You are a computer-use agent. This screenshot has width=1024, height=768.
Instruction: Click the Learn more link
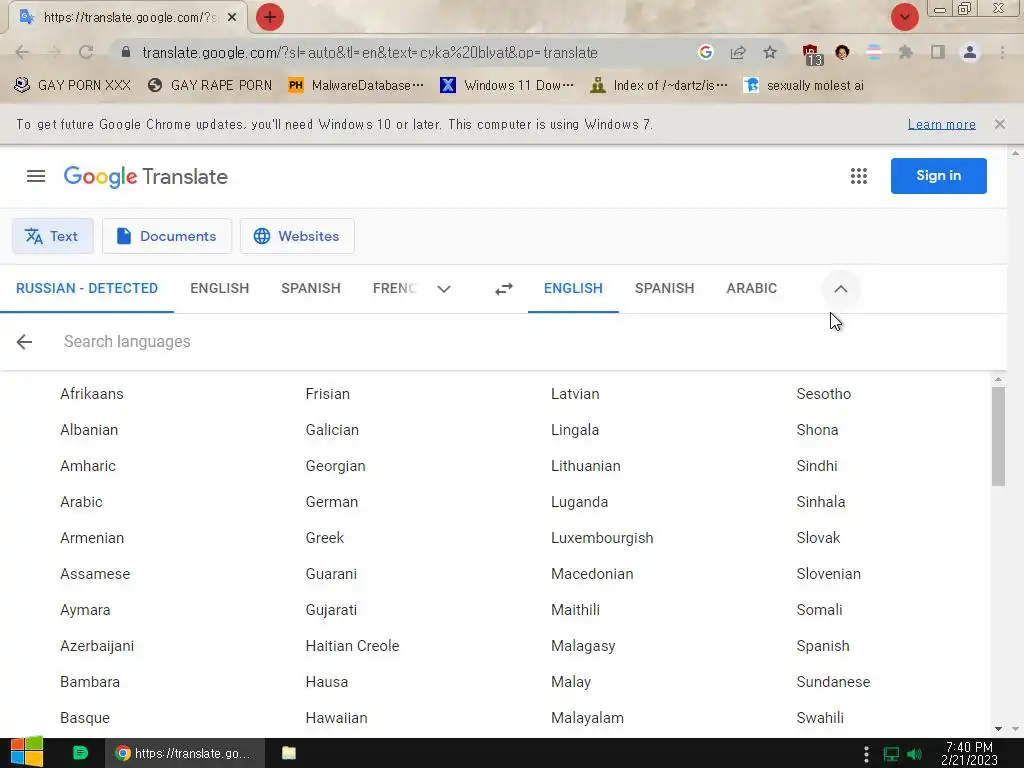click(941, 124)
